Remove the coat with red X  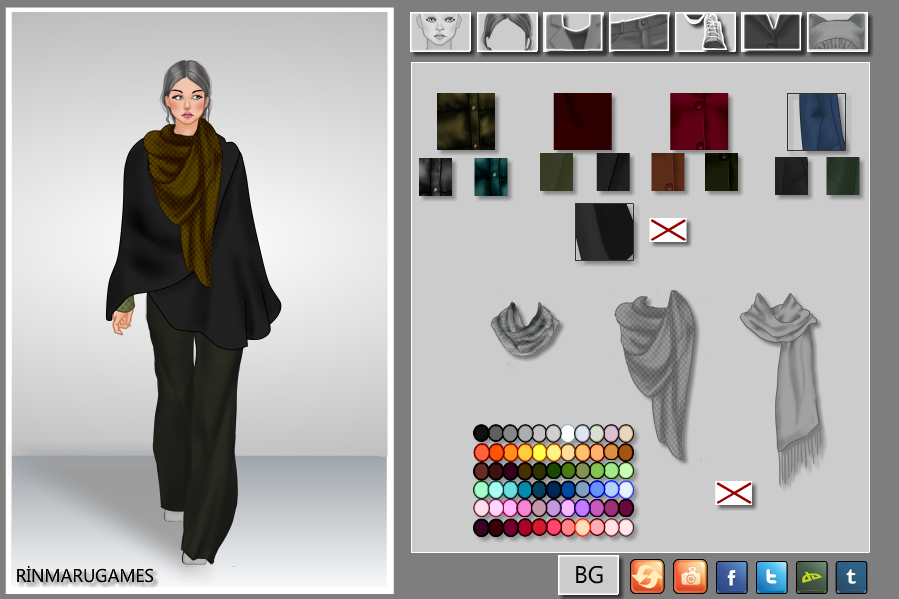(668, 230)
